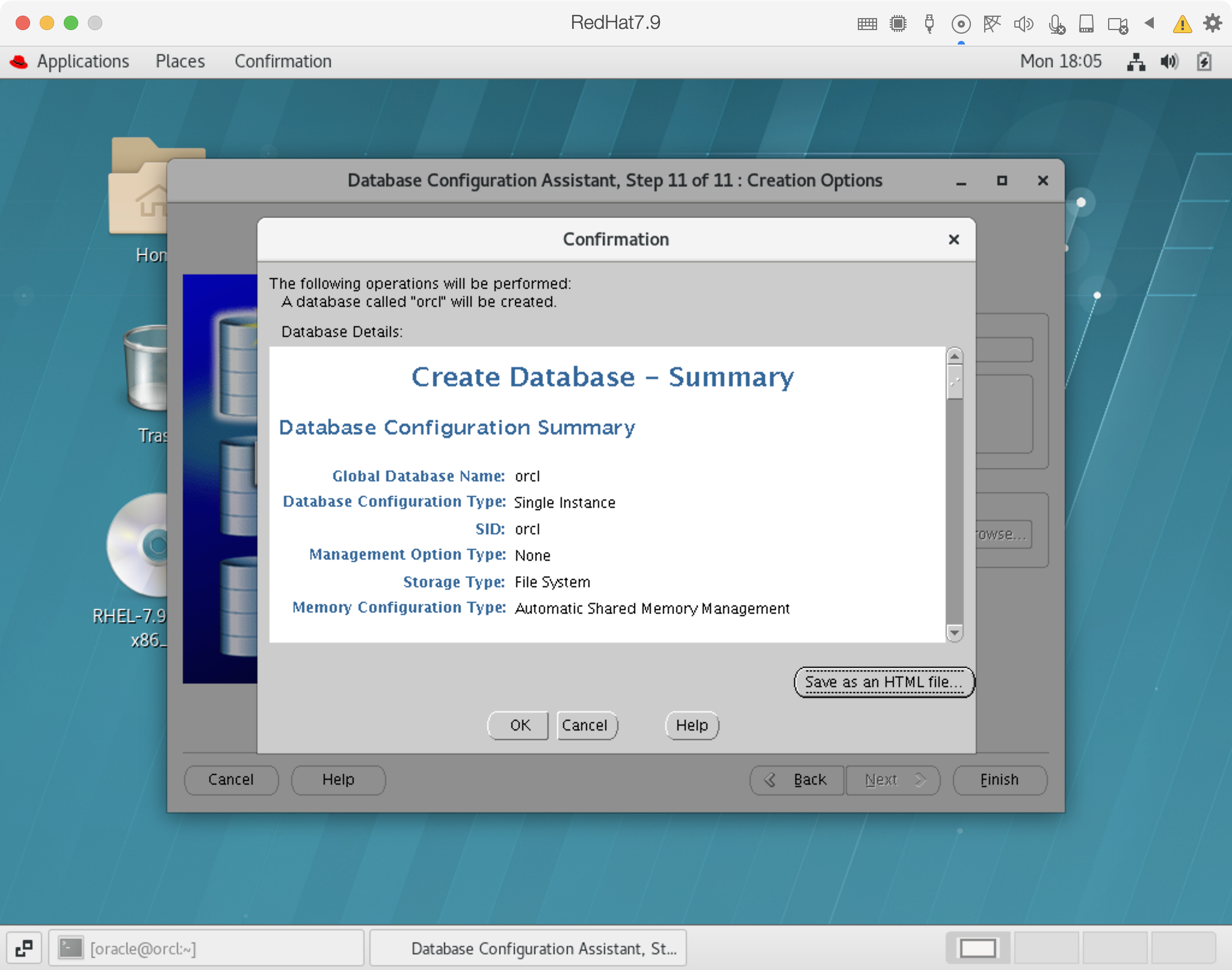Click the summary scrollbar up arrow
Viewport: 1232px width, 970px height.
point(954,356)
